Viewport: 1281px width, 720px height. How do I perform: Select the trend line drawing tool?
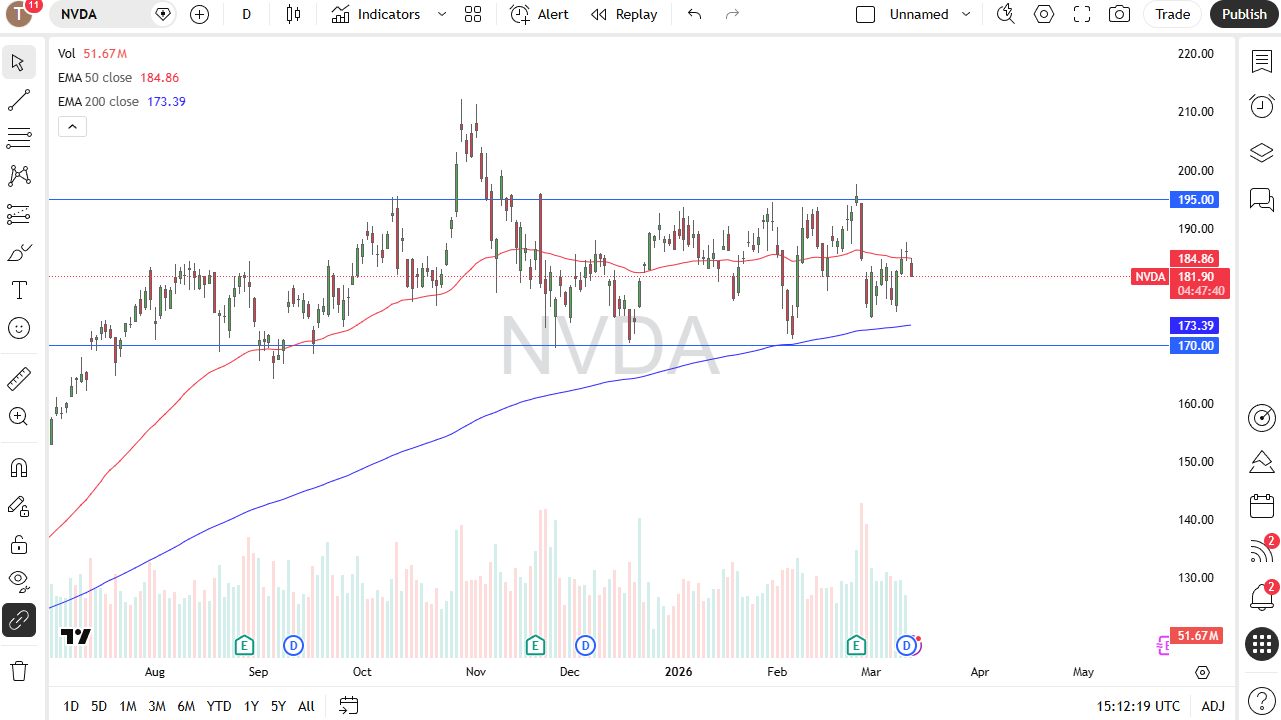tap(18, 99)
